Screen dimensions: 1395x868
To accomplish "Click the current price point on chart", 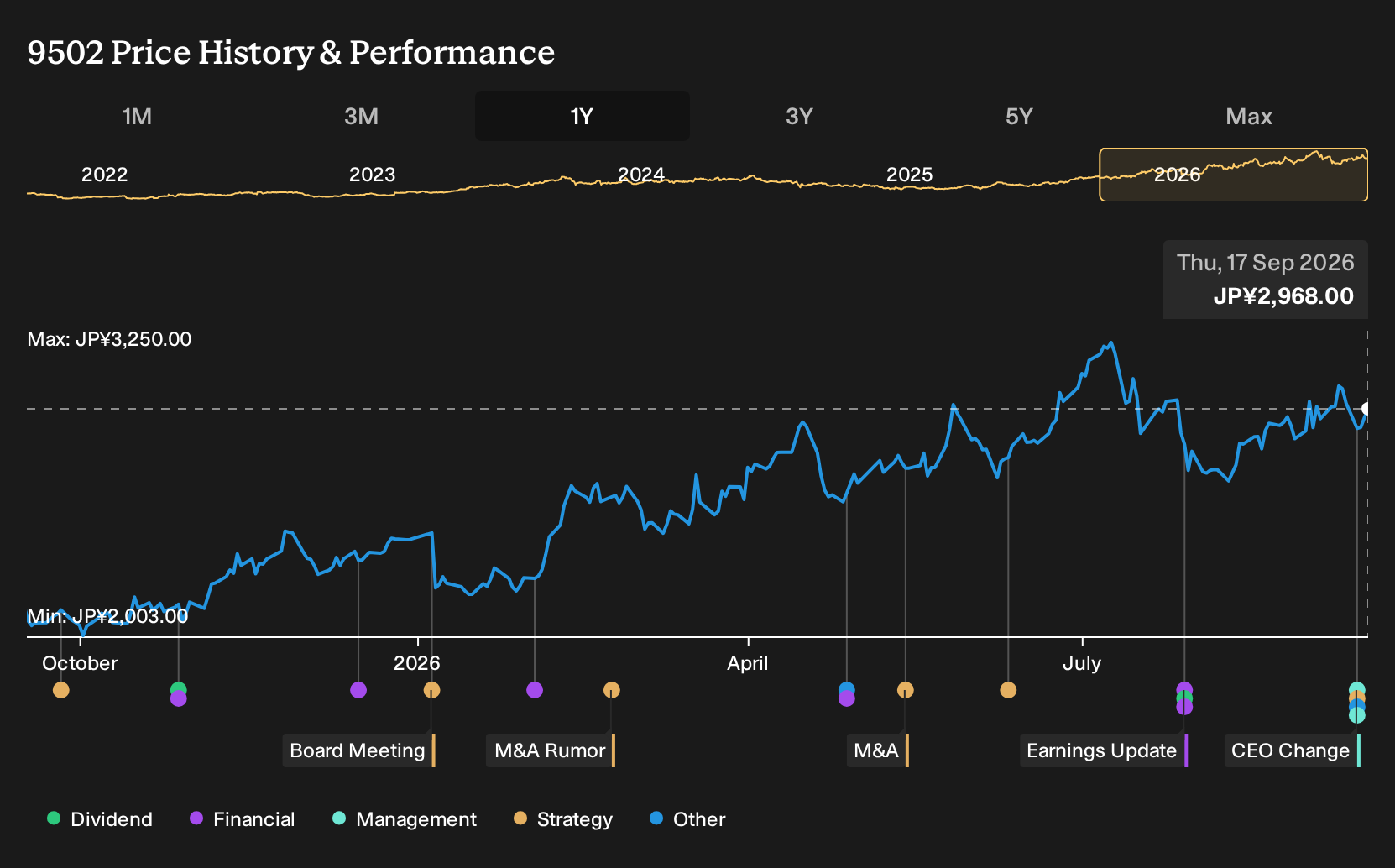I will pyautogui.click(x=1366, y=409).
